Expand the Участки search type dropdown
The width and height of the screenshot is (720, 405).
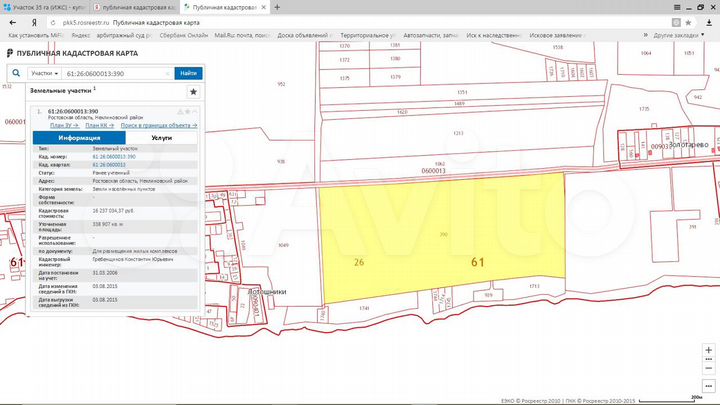click(x=44, y=73)
